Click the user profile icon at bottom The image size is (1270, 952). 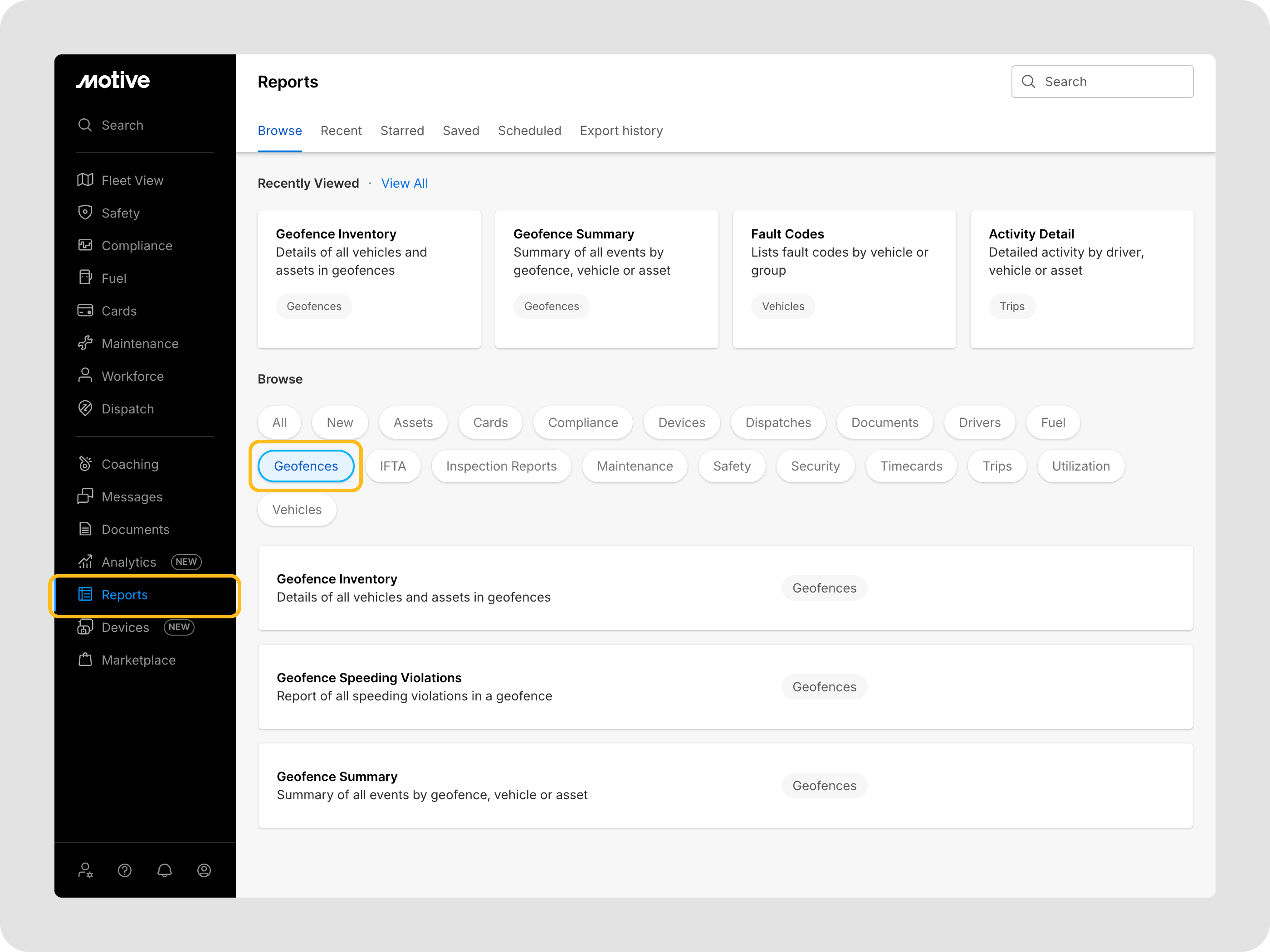(204, 870)
